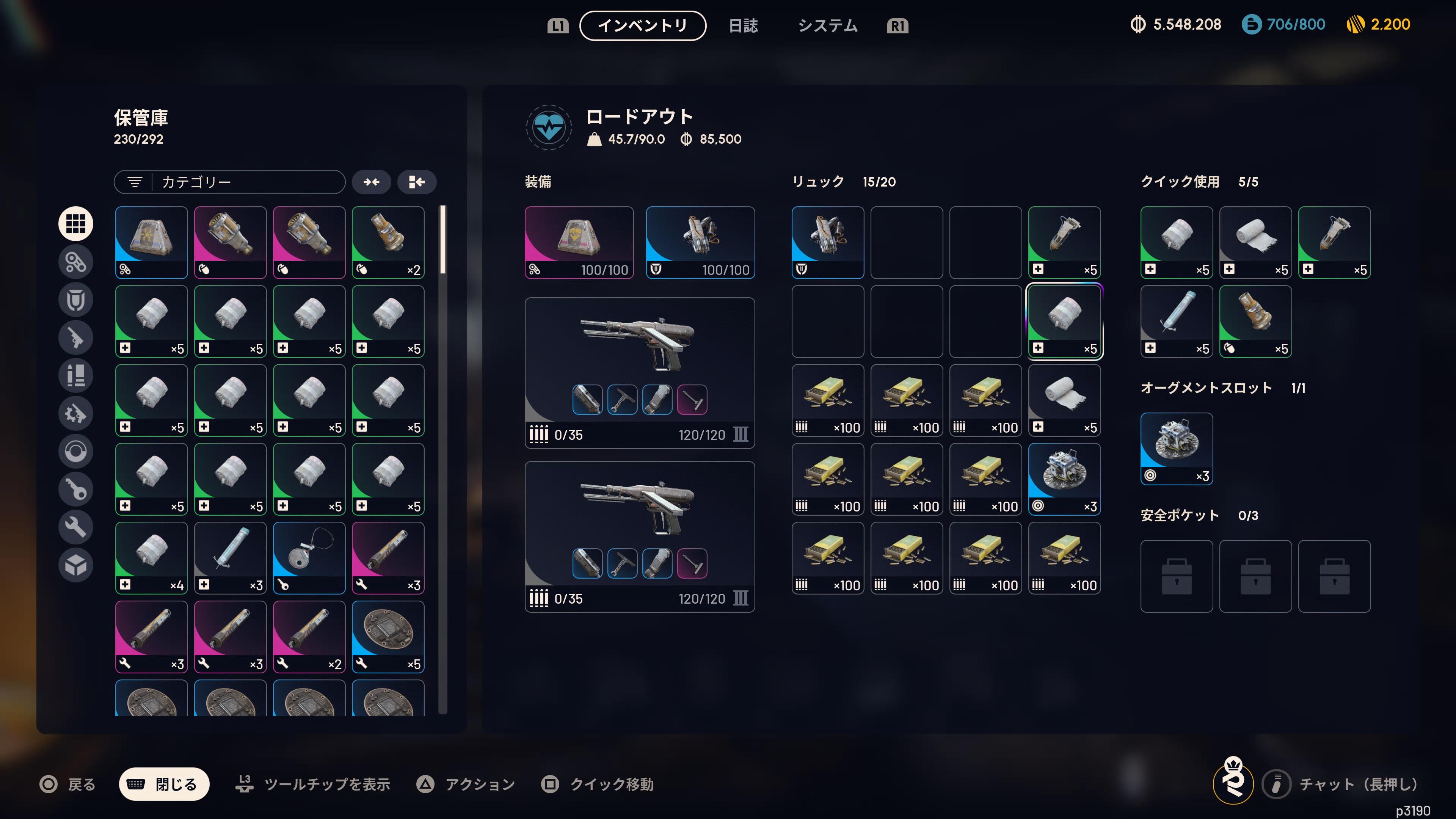Open the カテゴリー sort dropdown
Viewport: 1456px width, 819px height.
[229, 182]
